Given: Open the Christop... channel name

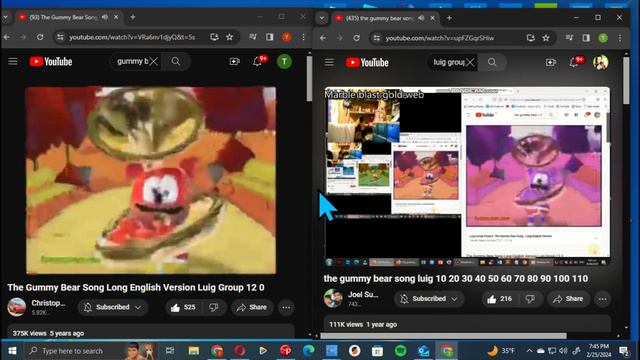Looking at the screenshot, I should click(x=49, y=303).
